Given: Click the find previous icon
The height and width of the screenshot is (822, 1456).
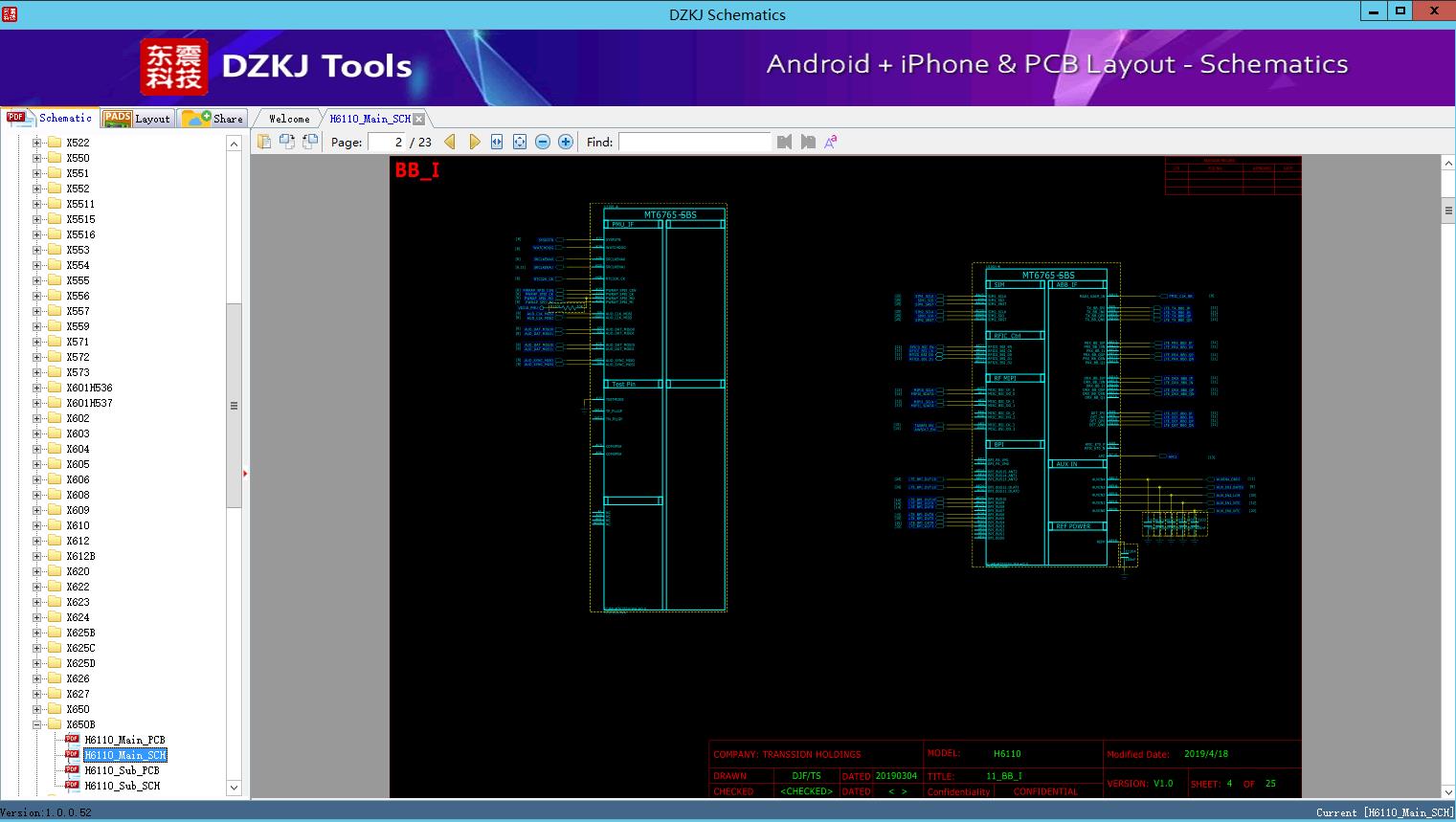Looking at the screenshot, I should [x=784, y=142].
